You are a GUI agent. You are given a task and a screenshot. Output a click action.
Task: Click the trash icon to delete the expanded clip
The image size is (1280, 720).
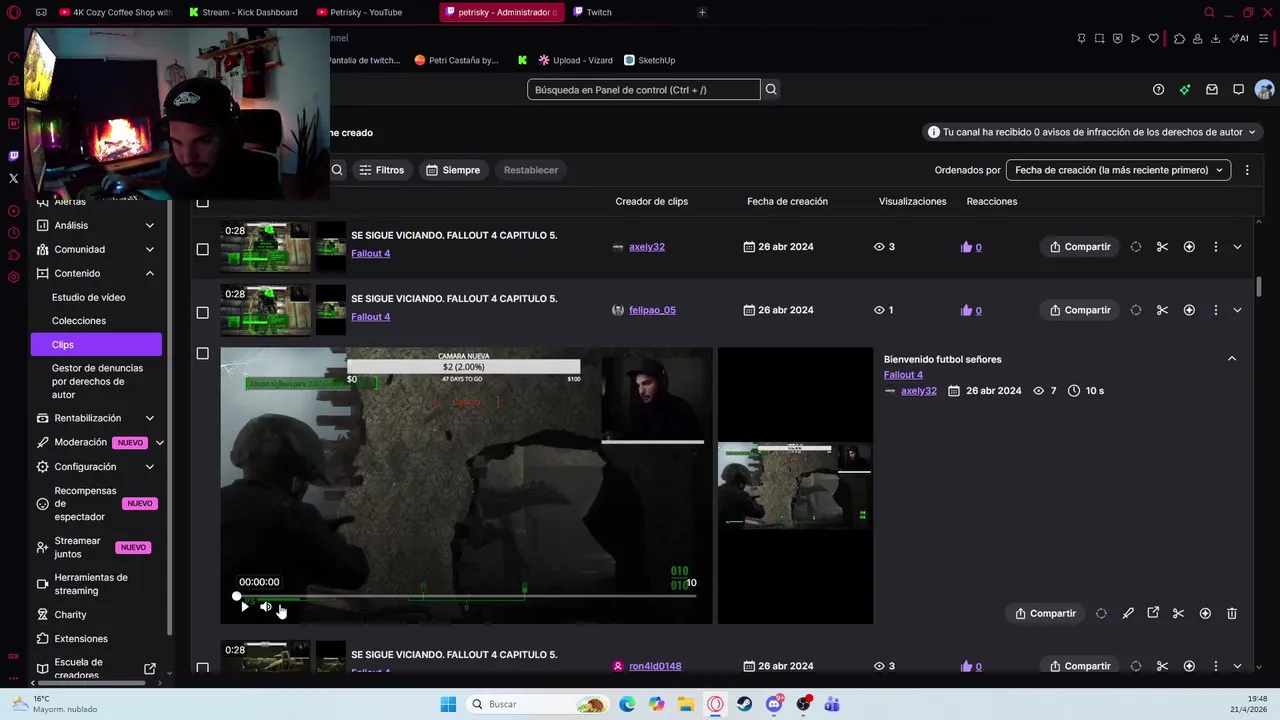click(1232, 613)
